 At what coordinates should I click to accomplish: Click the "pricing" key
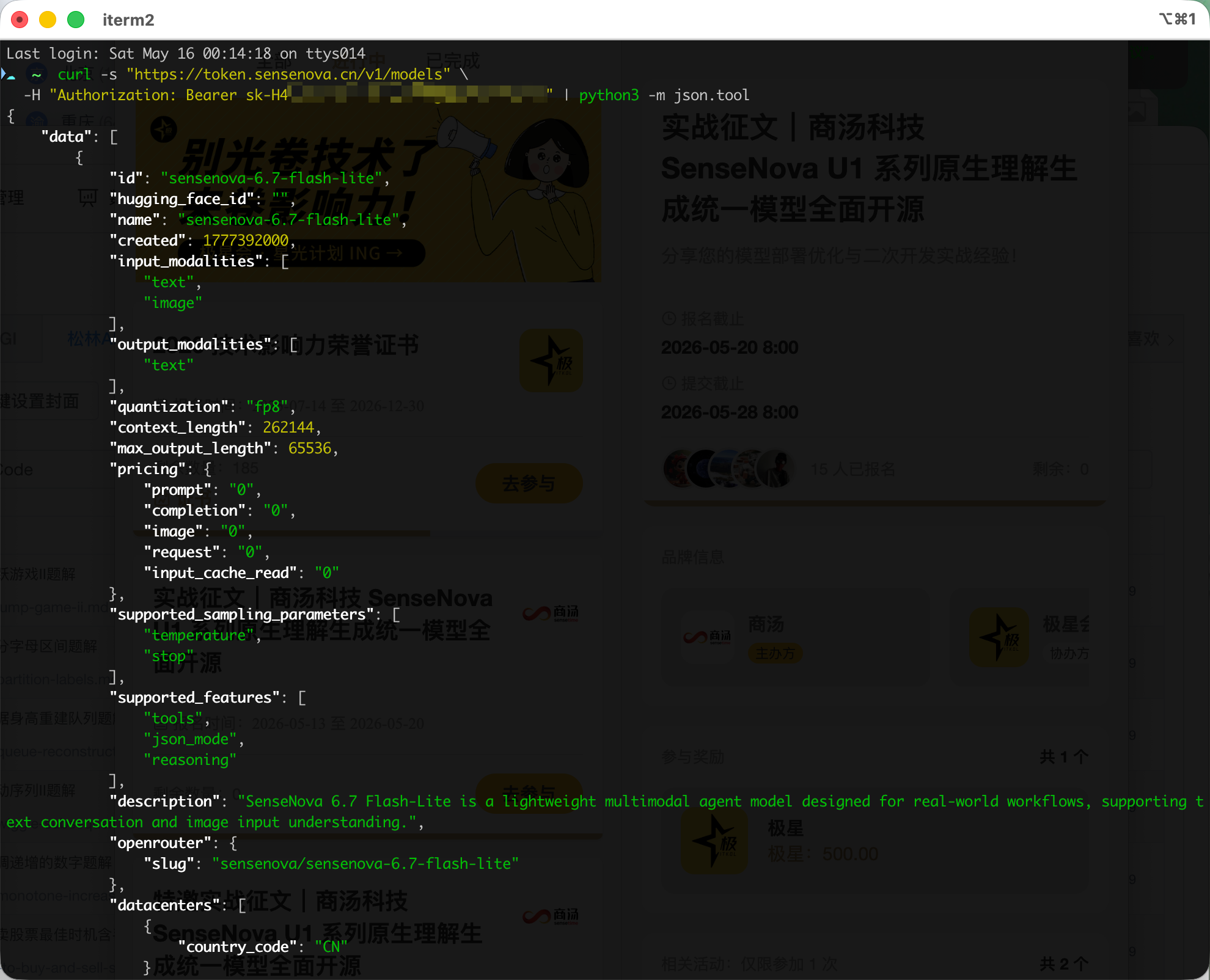(147, 469)
